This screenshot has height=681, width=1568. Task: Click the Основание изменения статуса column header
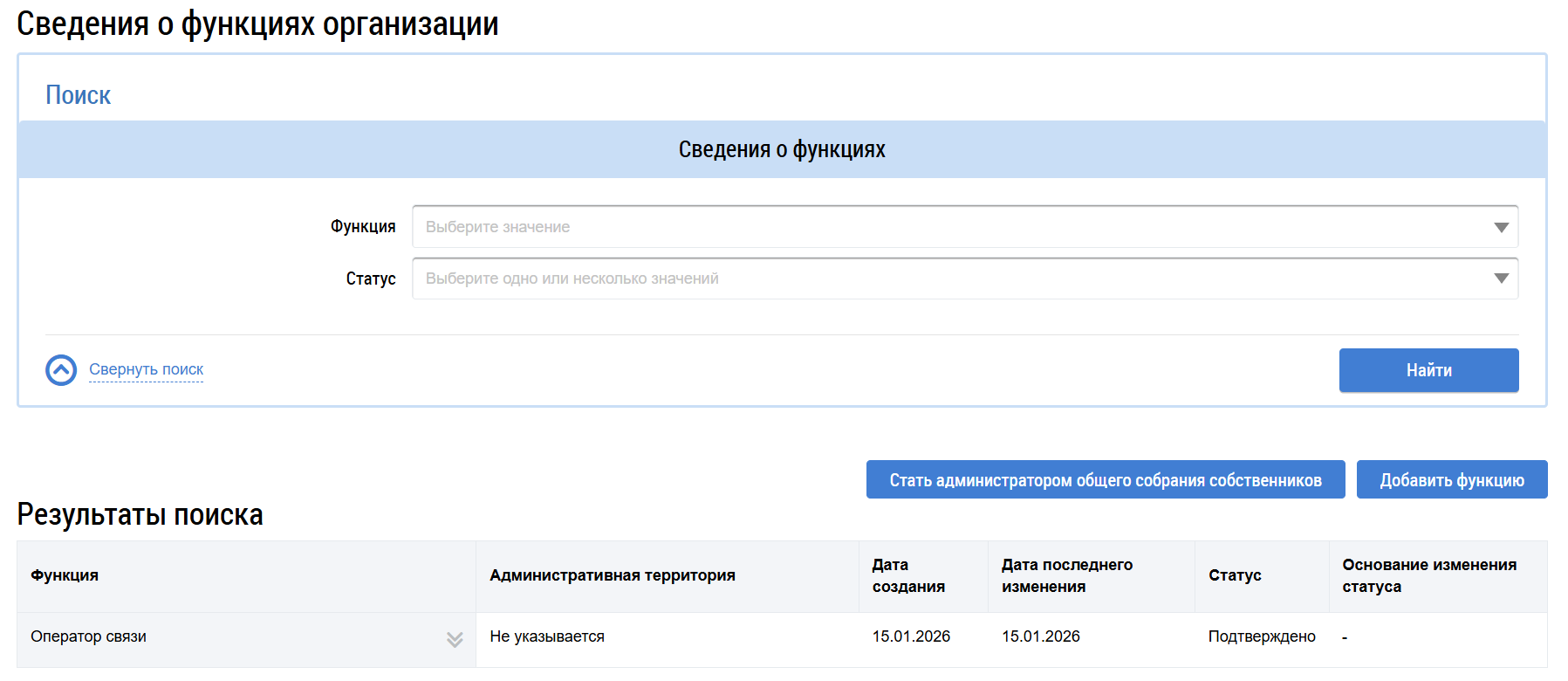pyautogui.click(x=1428, y=575)
